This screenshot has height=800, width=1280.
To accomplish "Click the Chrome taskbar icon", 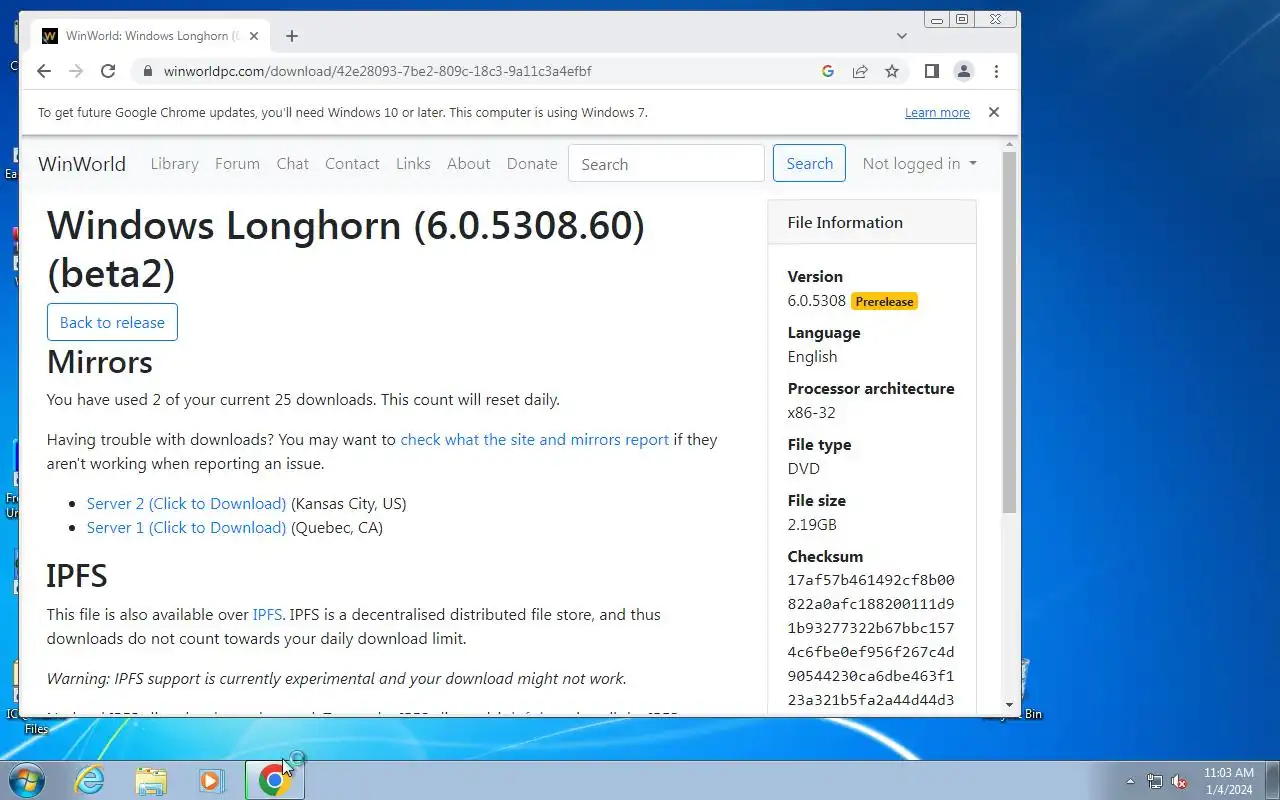I will (x=274, y=780).
